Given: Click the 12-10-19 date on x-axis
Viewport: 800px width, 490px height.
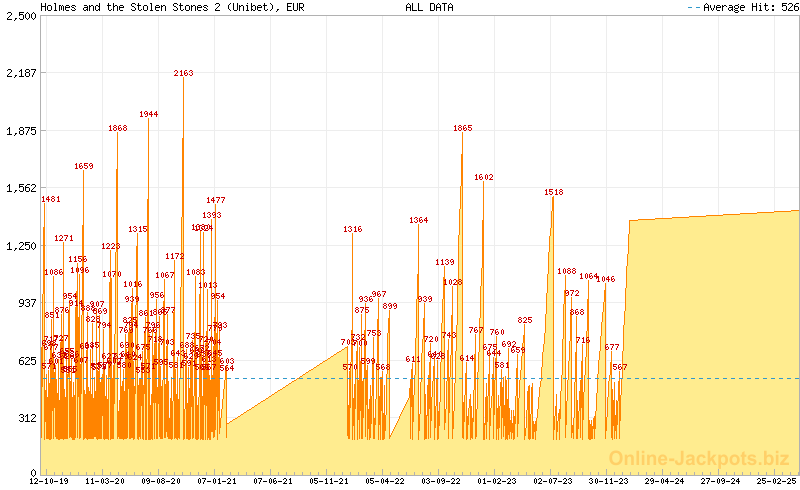Looking at the screenshot, I should (x=48, y=481).
